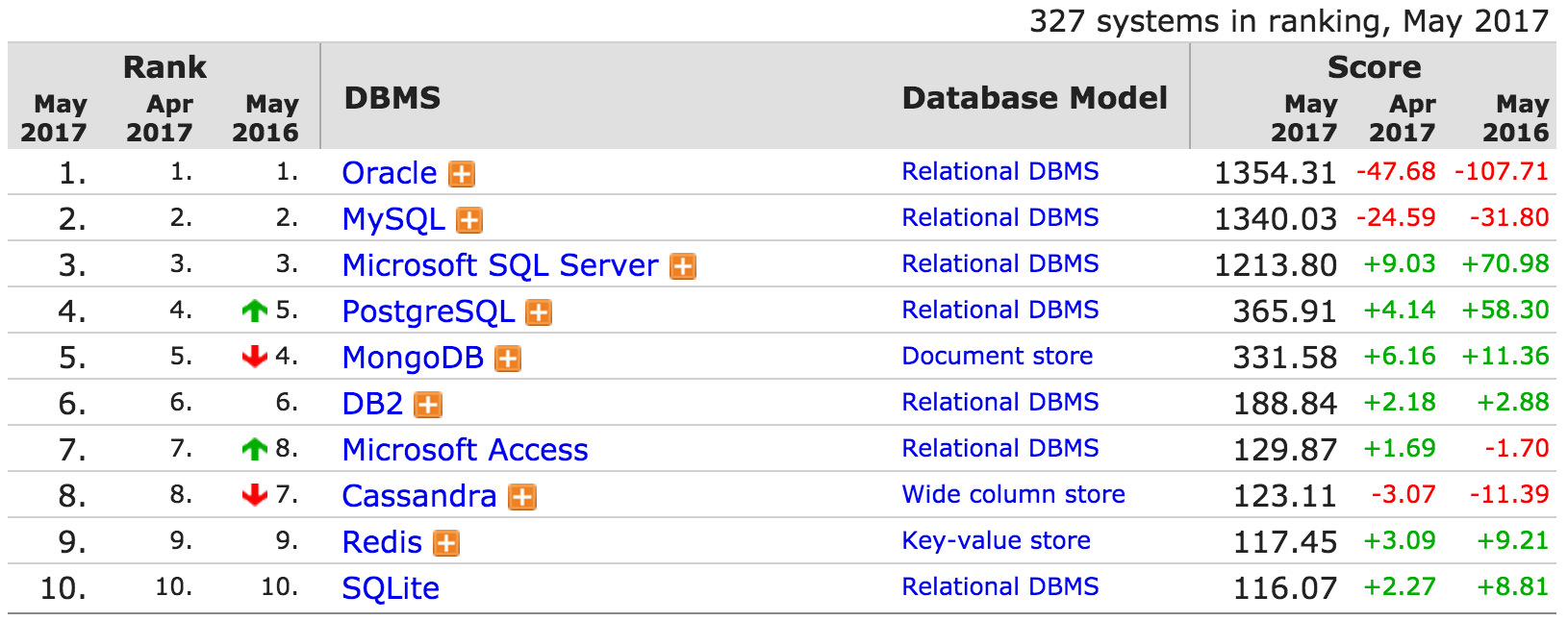Click Oracle's score value 1354.31

click(x=1276, y=173)
